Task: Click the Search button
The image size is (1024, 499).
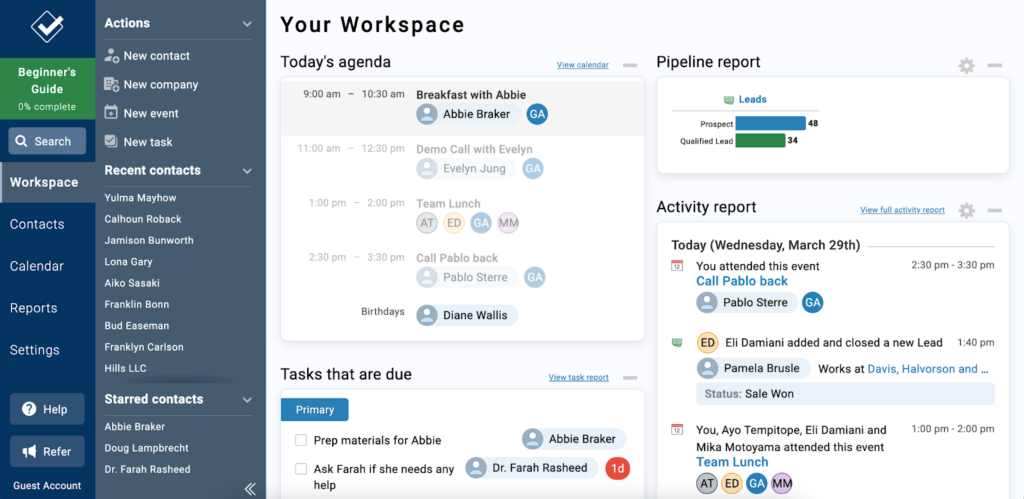Action: click(47, 141)
